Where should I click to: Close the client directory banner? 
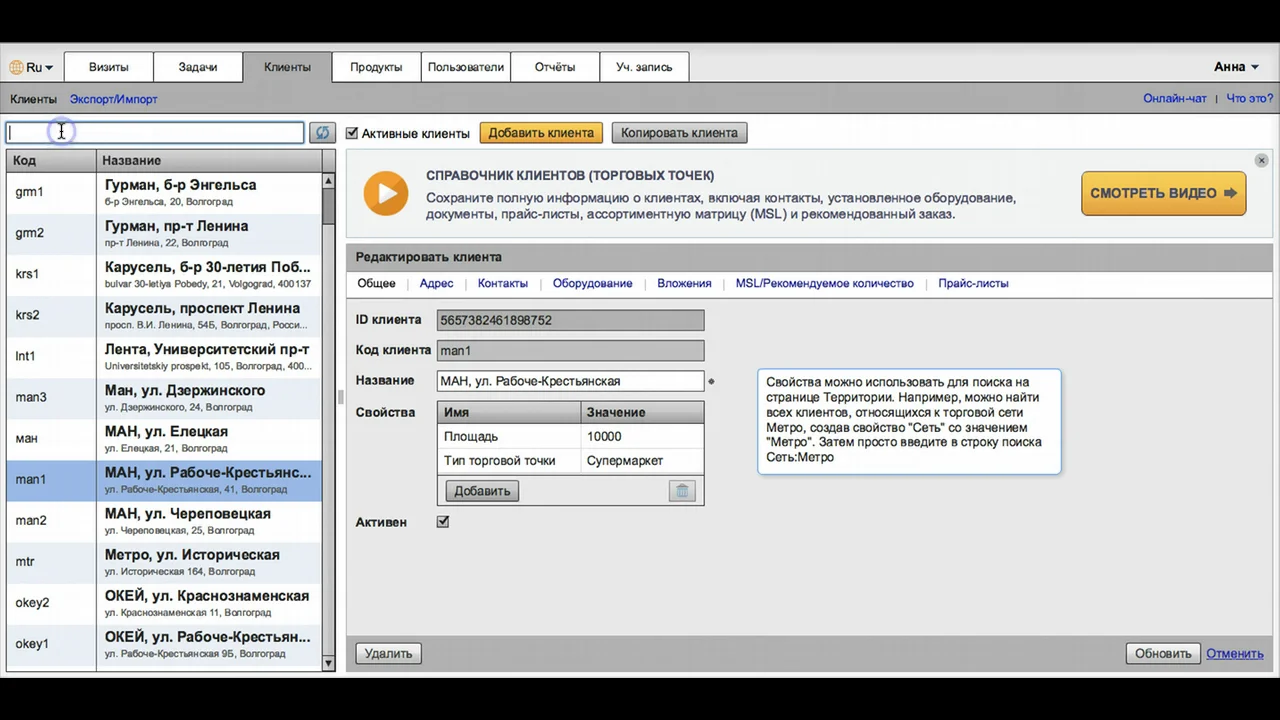coord(1261,161)
